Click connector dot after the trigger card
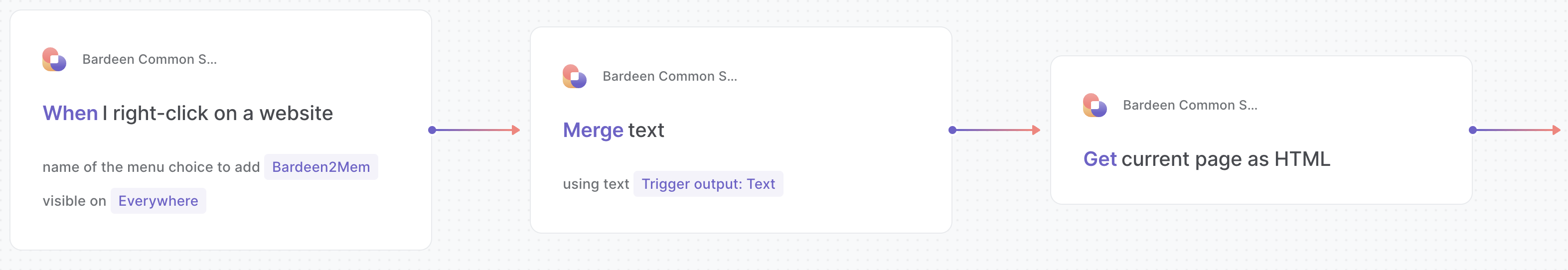 coord(432,130)
